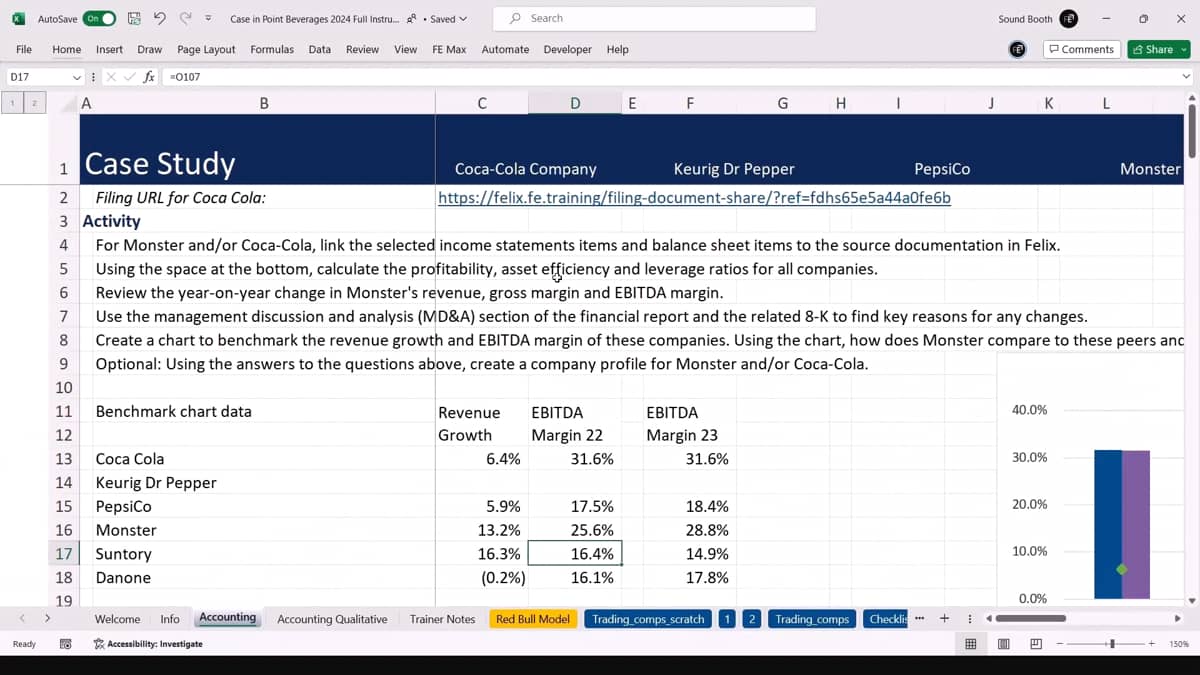This screenshot has height=675, width=1200.
Task: Open the Coca Cola filing URL link
Action: (x=694, y=197)
